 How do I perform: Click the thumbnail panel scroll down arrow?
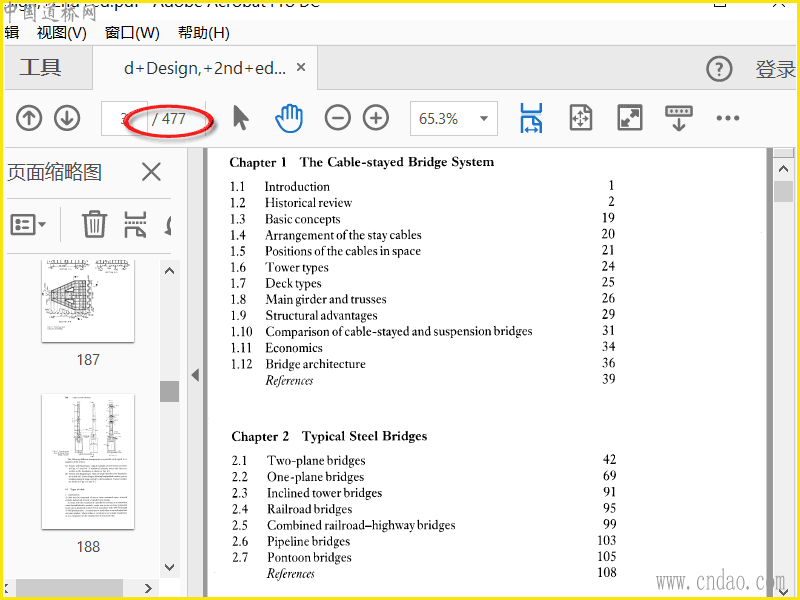pyautogui.click(x=170, y=567)
